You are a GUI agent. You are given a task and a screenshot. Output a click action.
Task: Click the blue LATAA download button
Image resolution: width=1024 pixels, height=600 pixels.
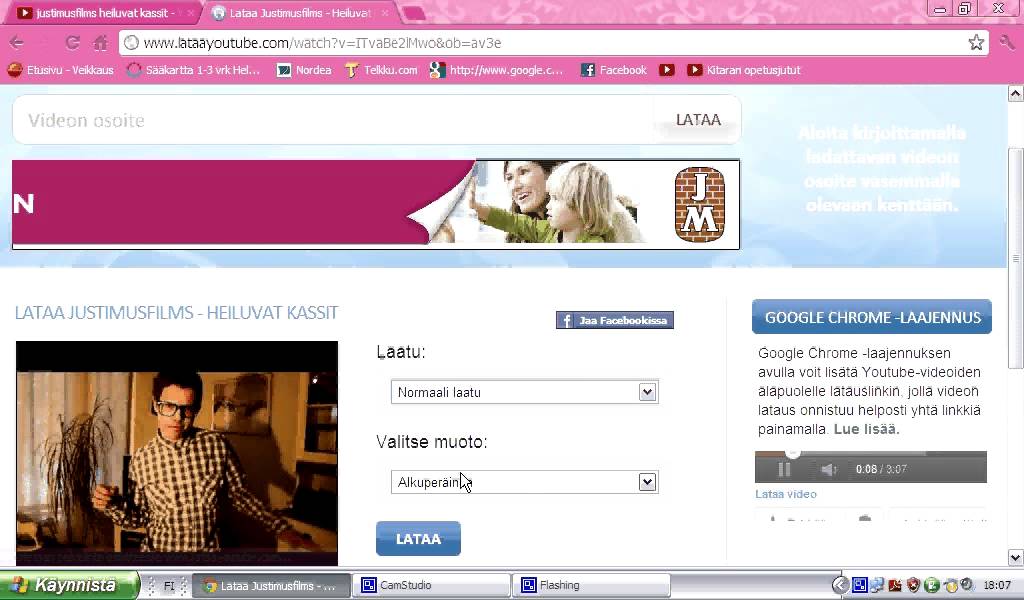click(419, 539)
